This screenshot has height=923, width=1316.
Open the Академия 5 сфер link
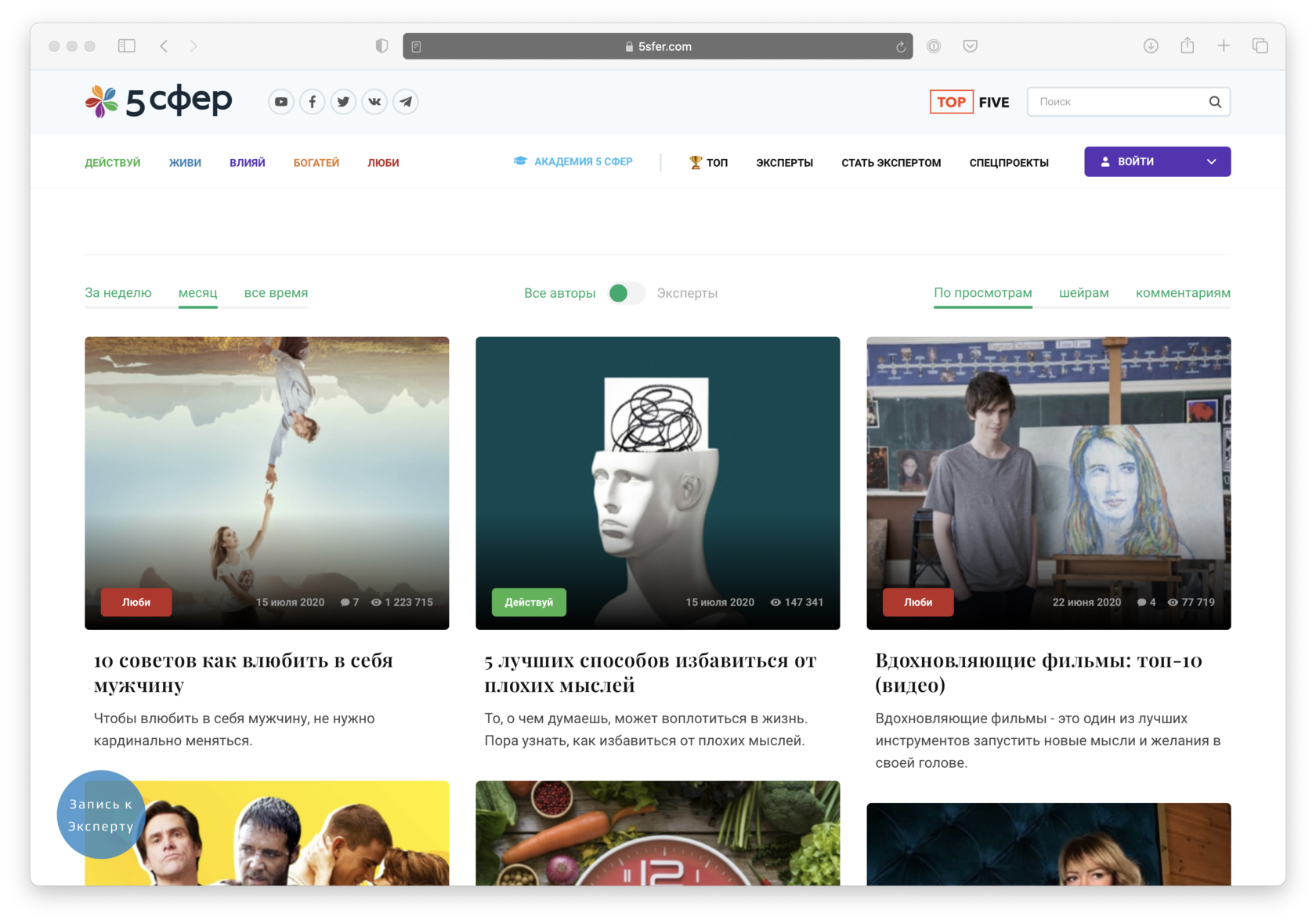click(573, 161)
